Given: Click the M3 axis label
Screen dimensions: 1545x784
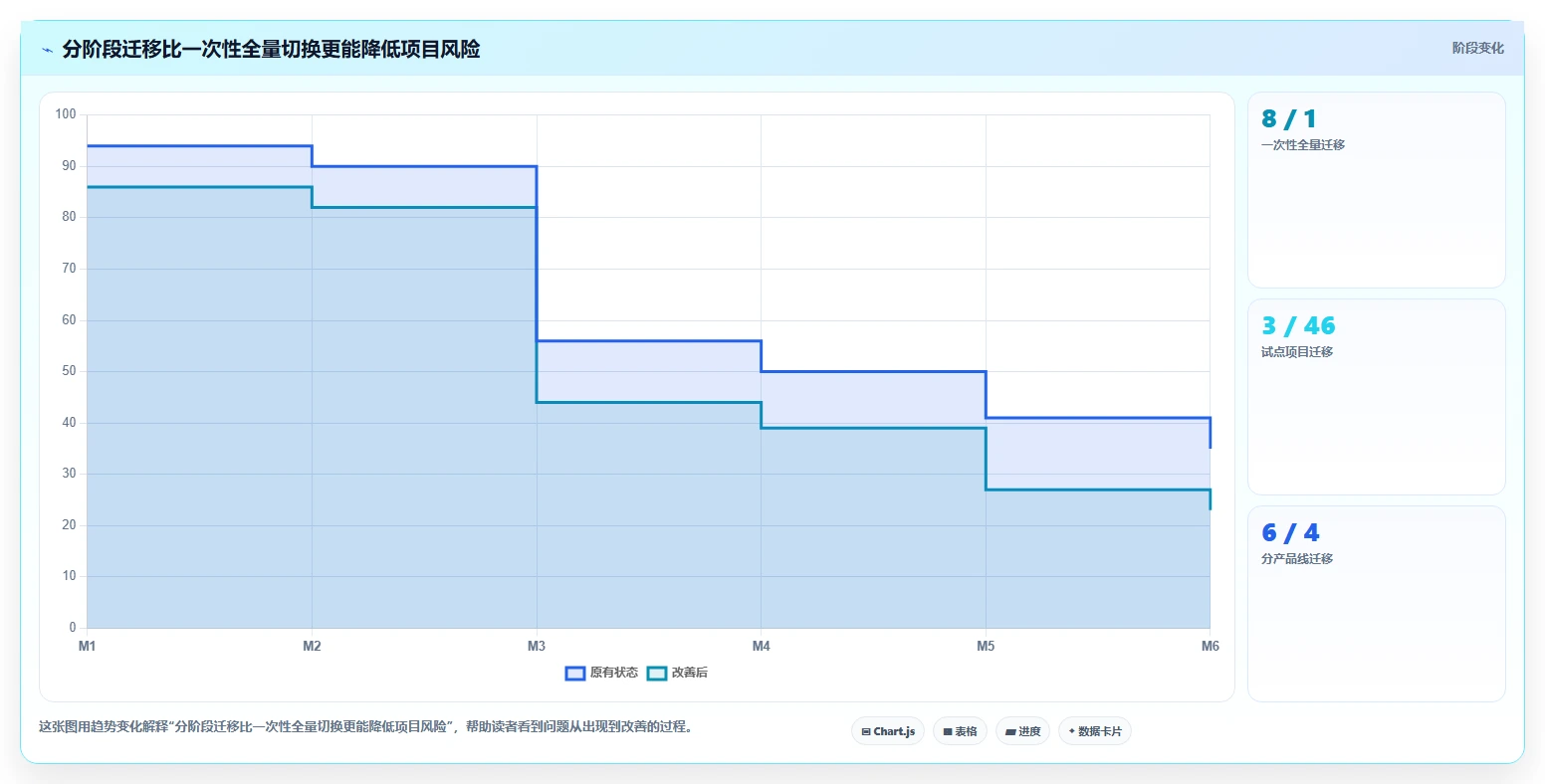Looking at the screenshot, I should pos(537,647).
